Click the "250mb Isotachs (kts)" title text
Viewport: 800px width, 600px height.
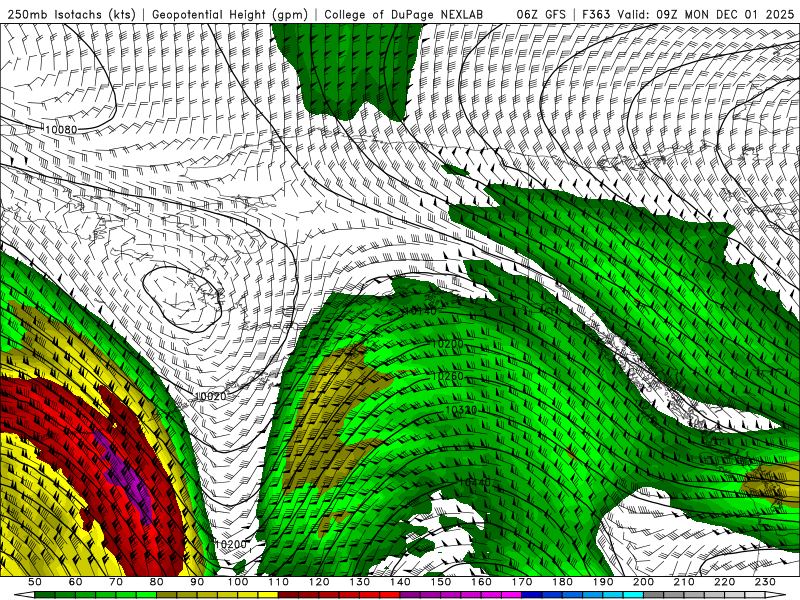72,14
